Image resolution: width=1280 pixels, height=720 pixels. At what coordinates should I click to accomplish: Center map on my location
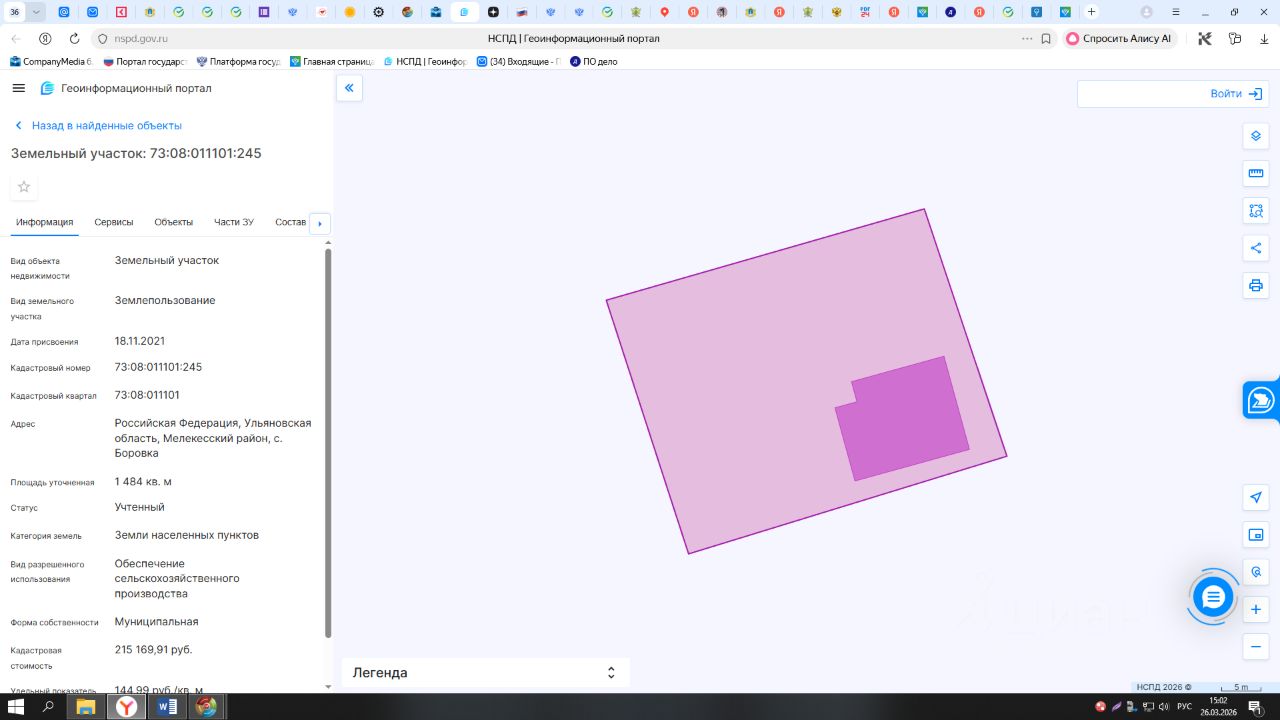point(1256,497)
